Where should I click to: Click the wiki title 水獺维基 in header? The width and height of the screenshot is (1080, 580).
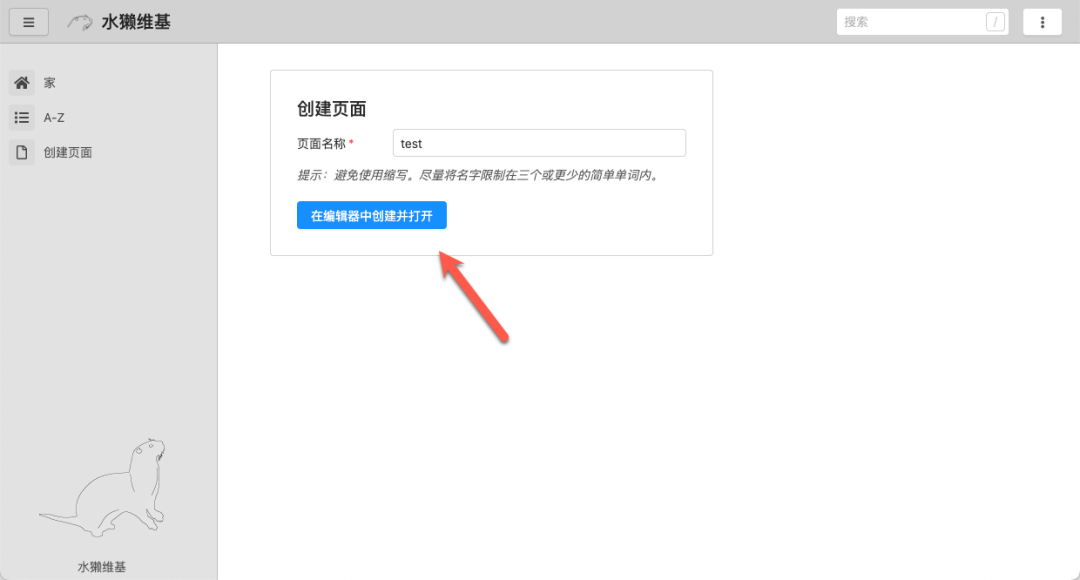(x=134, y=21)
